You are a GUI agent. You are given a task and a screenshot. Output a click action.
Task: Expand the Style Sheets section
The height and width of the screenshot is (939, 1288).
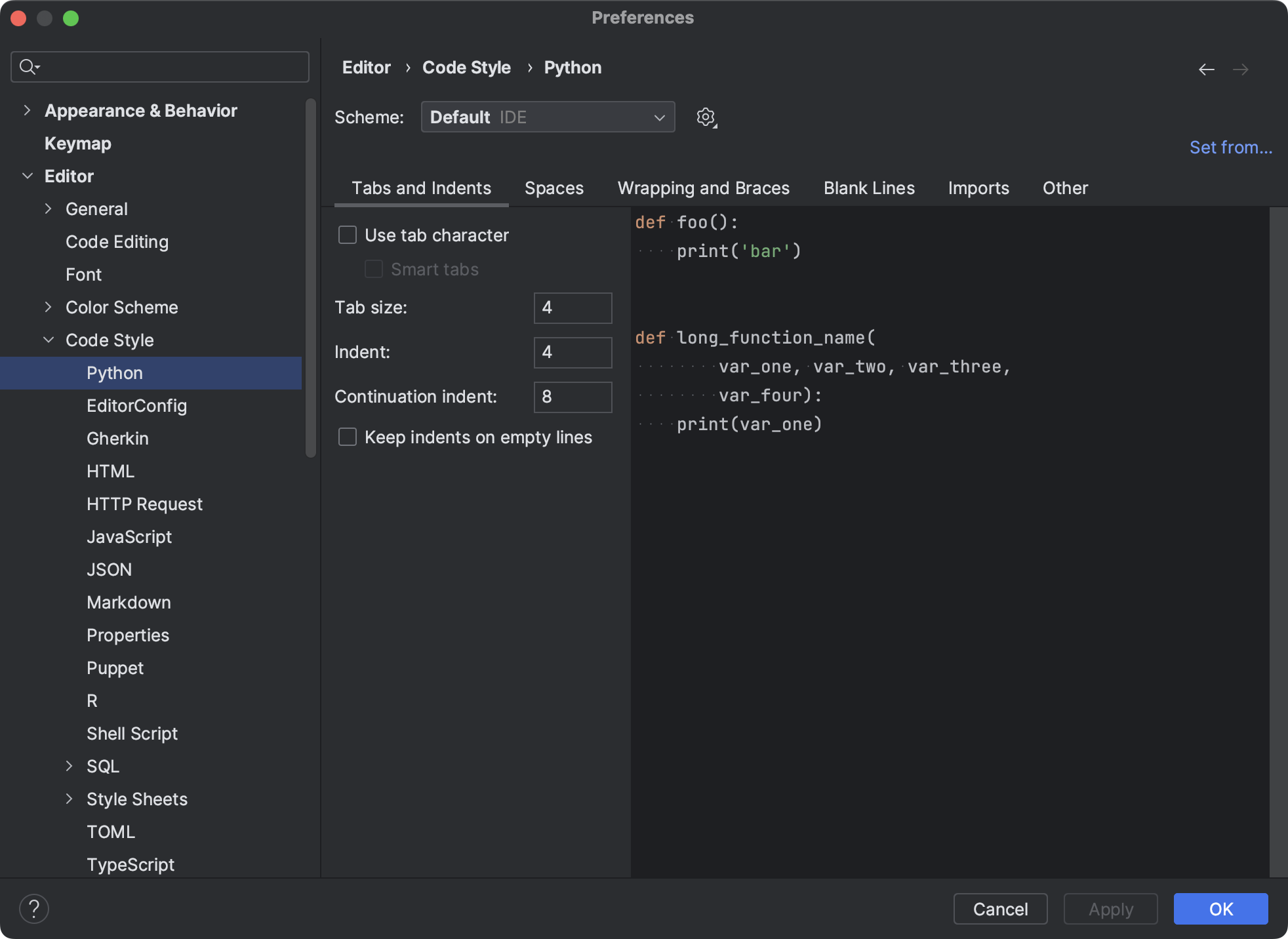(69, 799)
